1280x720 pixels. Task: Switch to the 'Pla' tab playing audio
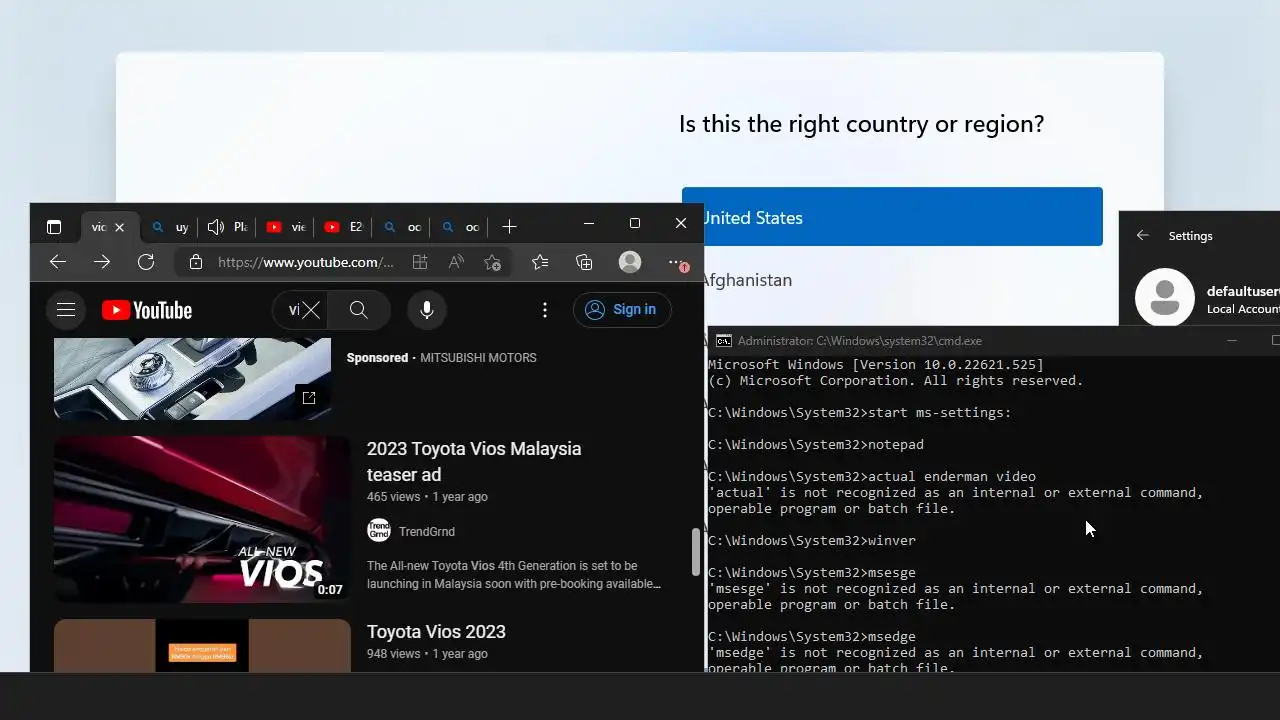227,227
